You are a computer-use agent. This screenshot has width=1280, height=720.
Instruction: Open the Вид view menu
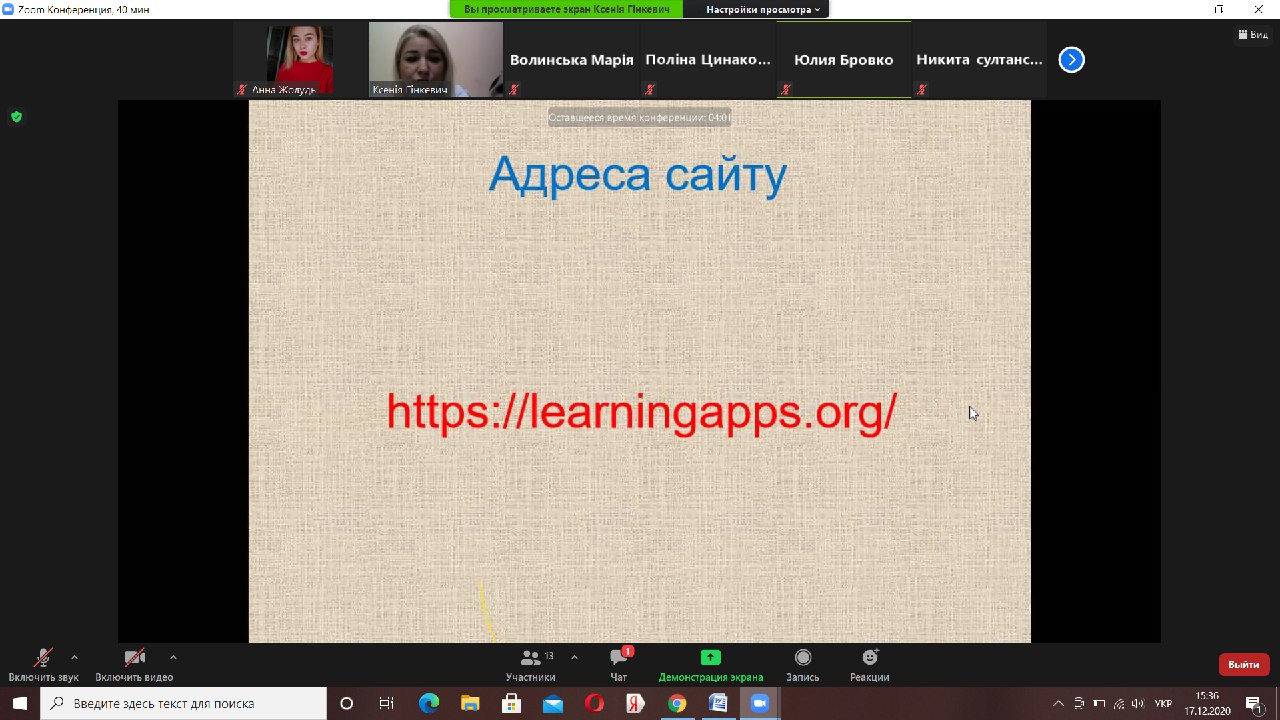tap(1253, 34)
